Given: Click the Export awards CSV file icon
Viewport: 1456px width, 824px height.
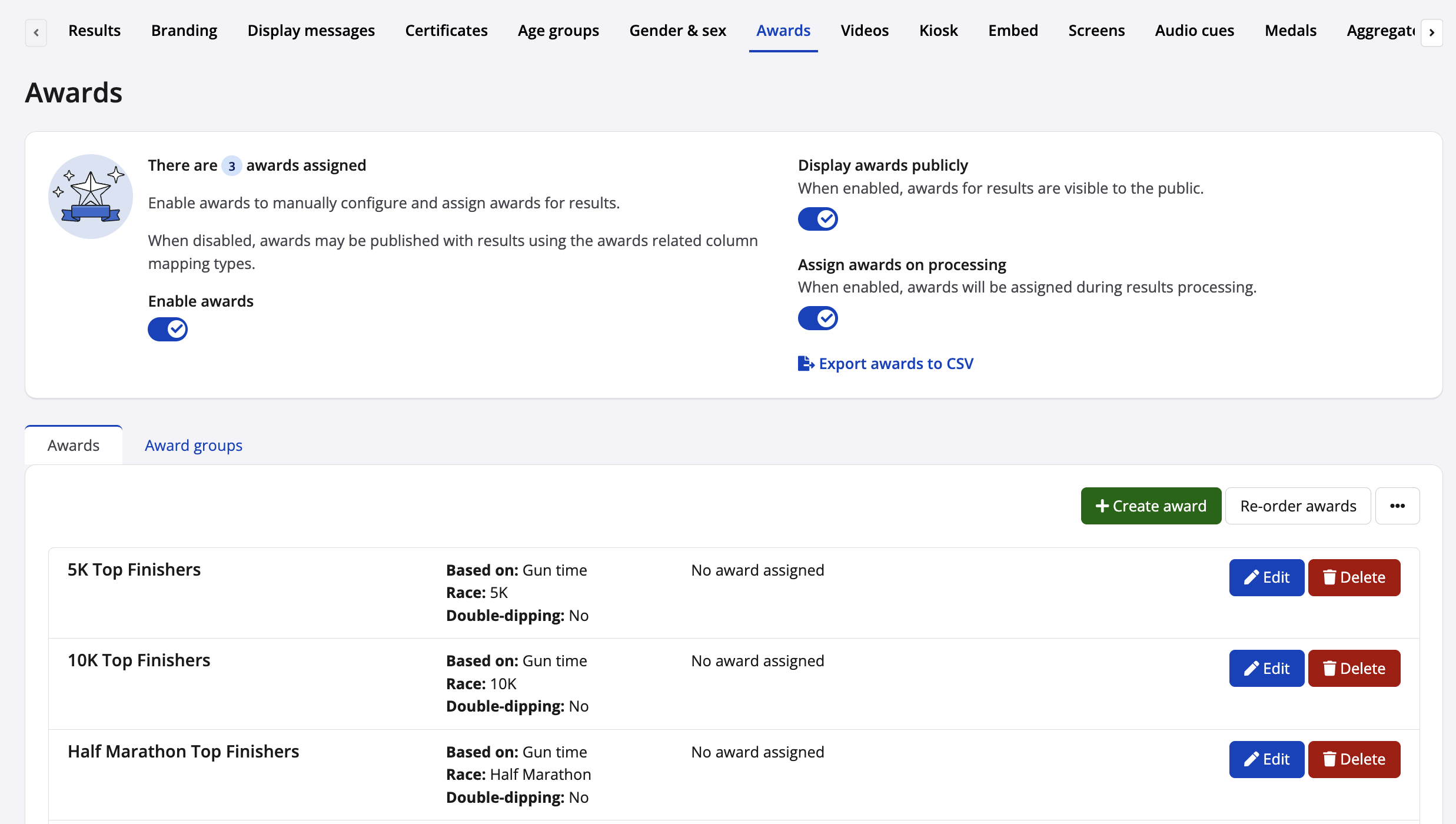Looking at the screenshot, I should click(x=805, y=364).
